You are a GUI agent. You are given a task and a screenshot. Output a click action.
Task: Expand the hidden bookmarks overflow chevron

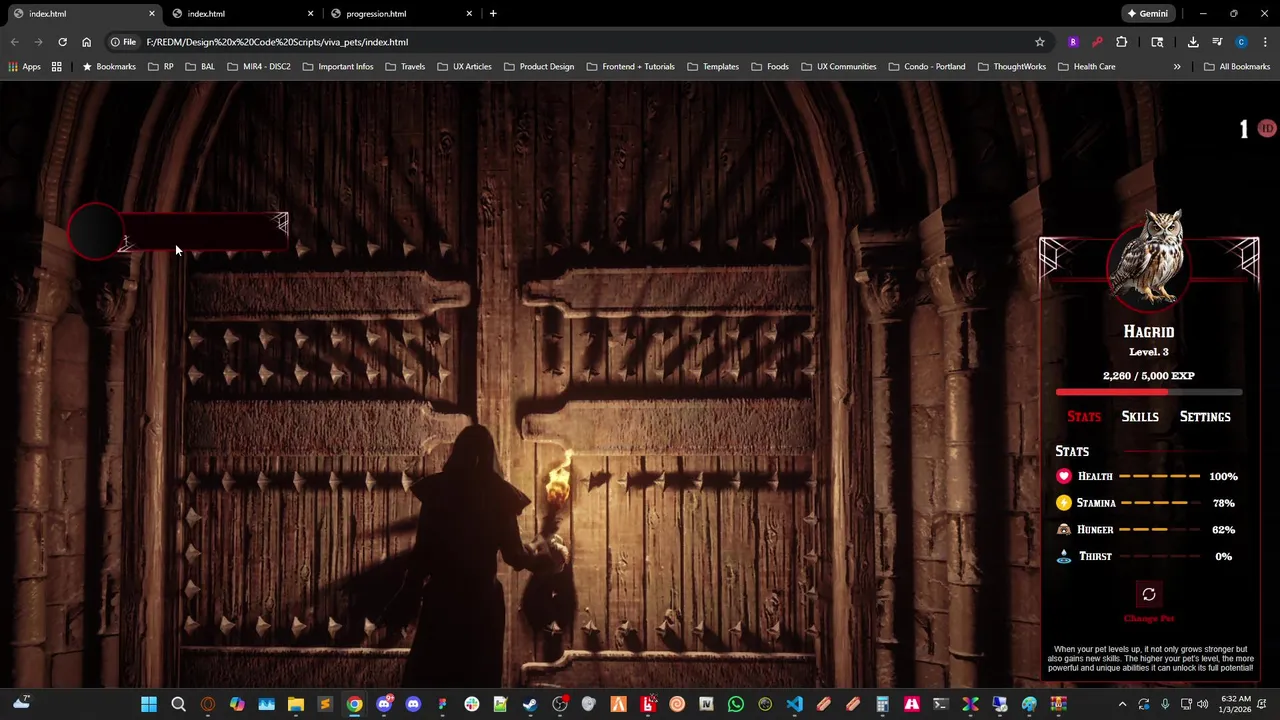point(1177,67)
